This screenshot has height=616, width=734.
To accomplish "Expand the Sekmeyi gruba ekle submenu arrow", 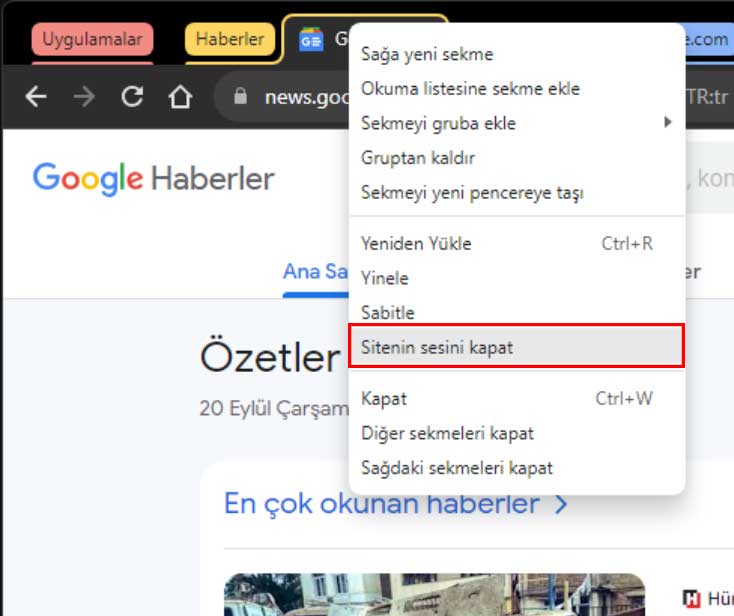I will pyautogui.click(x=668, y=123).
